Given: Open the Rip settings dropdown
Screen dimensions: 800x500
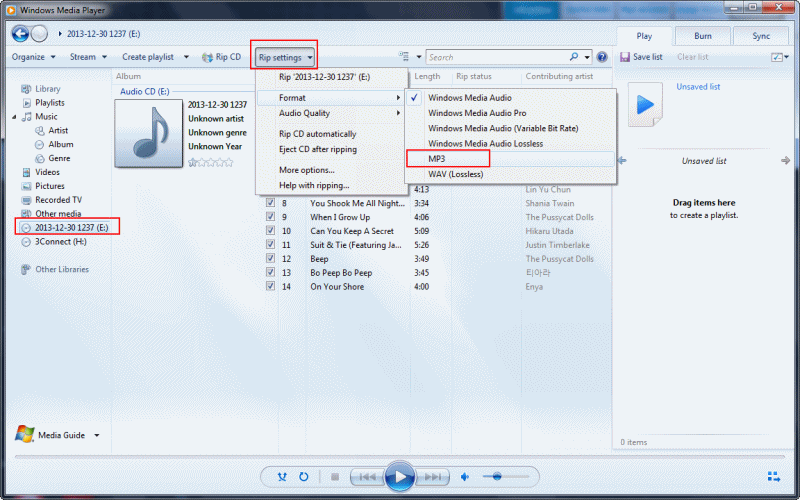Looking at the screenshot, I should point(285,57).
